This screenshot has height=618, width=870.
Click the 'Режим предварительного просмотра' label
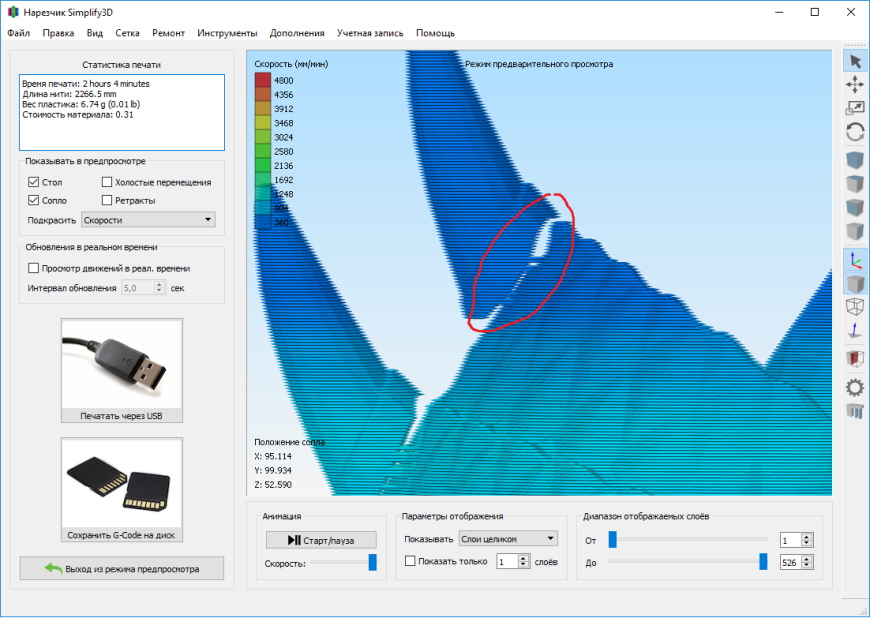point(539,64)
